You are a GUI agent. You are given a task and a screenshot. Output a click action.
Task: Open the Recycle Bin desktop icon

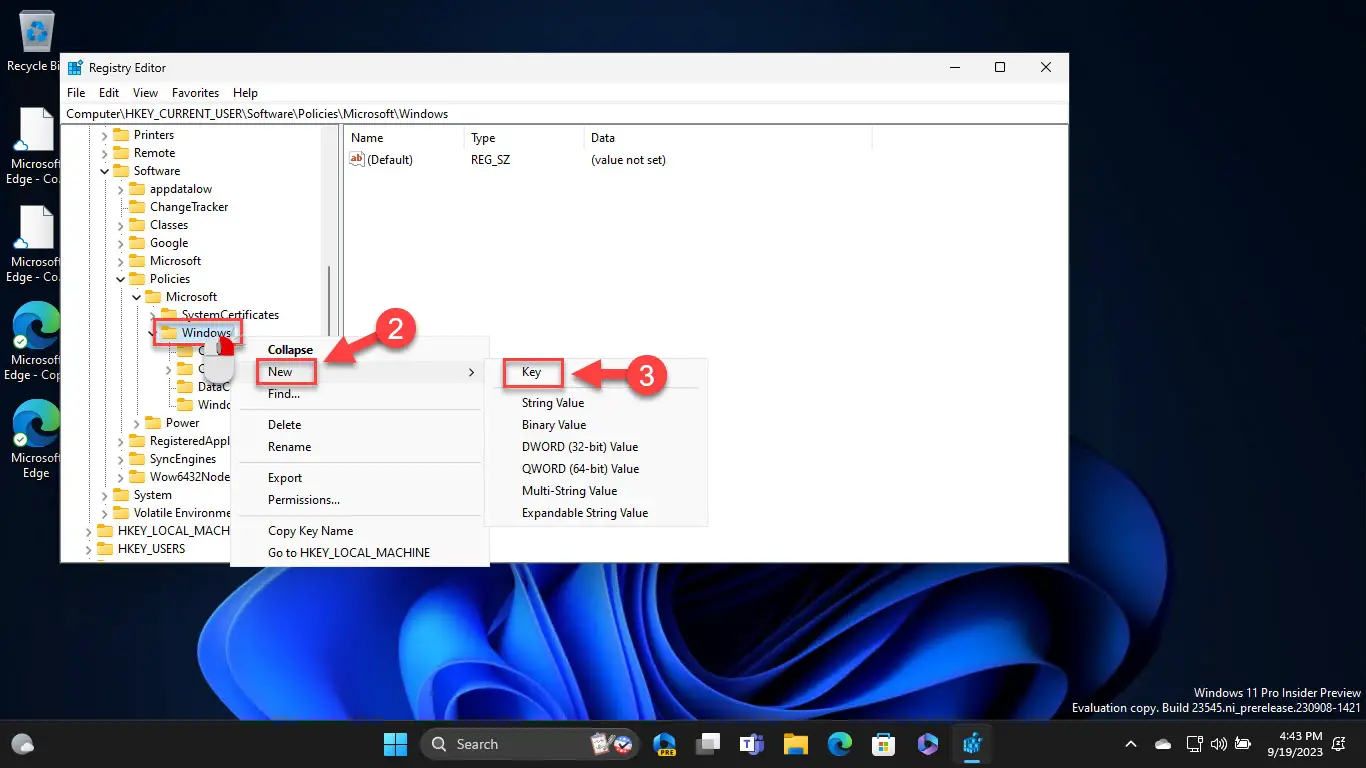pos(35,42)
